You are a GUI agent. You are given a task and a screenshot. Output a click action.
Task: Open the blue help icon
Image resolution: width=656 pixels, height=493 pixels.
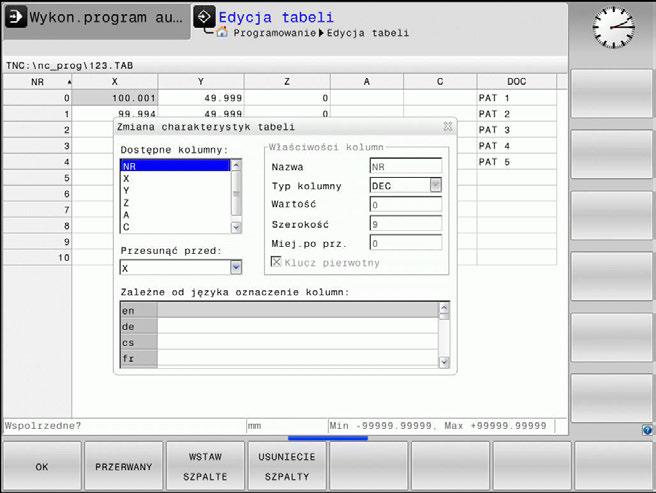pos(647,430)
